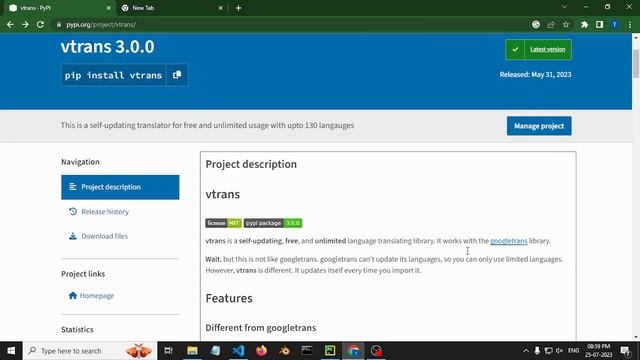Go back with the browser back arrow
The width and height of the screenshot is (640, 360).
(x=10, y=24)
